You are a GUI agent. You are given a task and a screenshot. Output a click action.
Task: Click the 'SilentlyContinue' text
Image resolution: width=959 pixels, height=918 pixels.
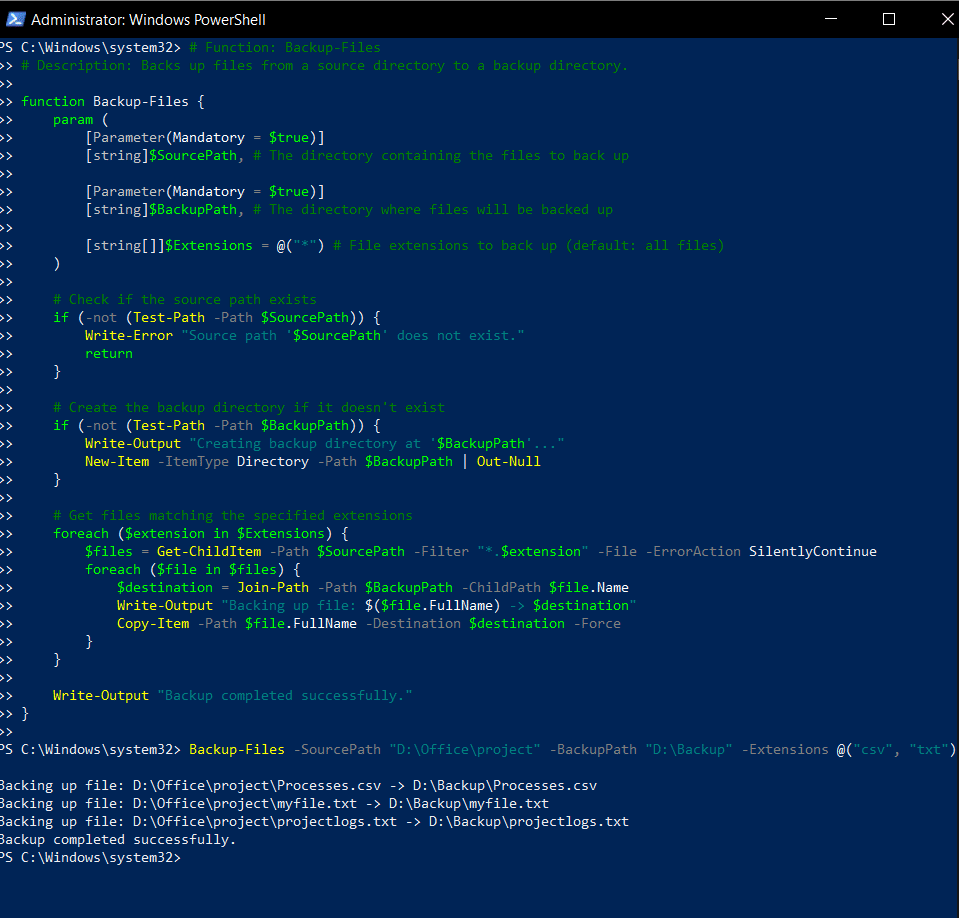(x=813, y=551)
